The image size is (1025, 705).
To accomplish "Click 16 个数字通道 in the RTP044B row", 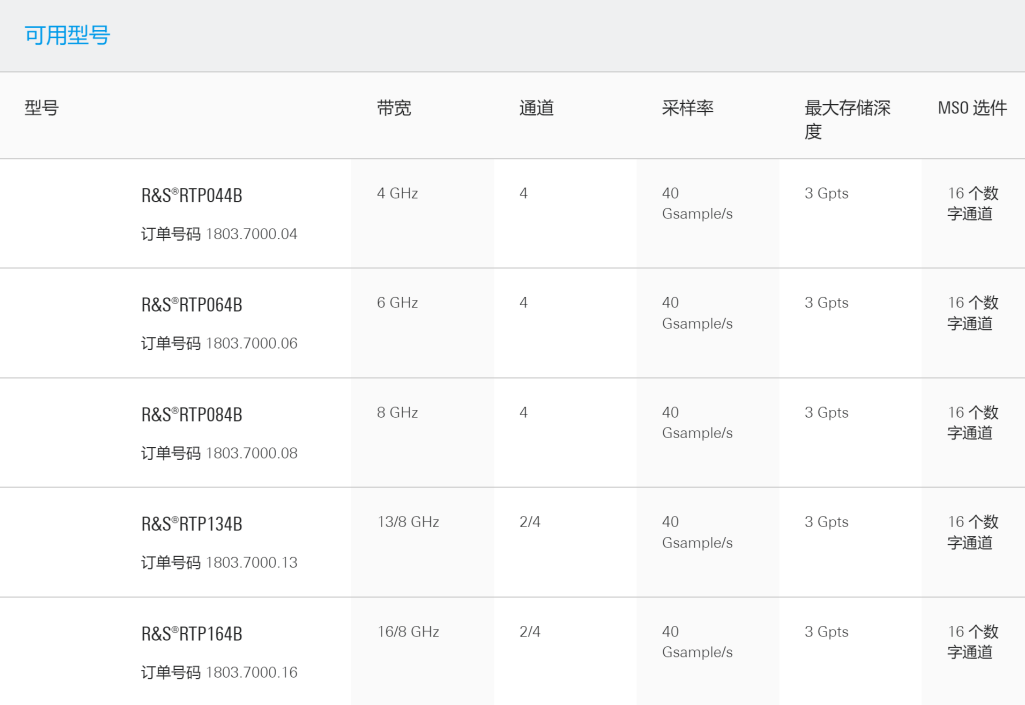I will point(973,203).
